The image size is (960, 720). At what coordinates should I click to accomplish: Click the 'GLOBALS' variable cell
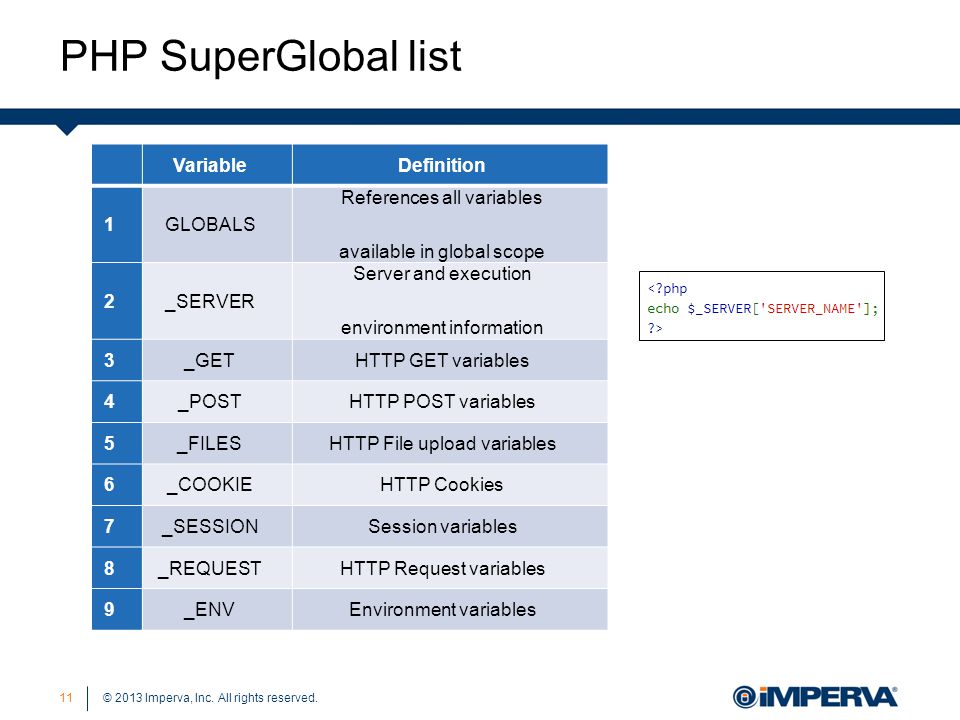[x=217, y=224]
